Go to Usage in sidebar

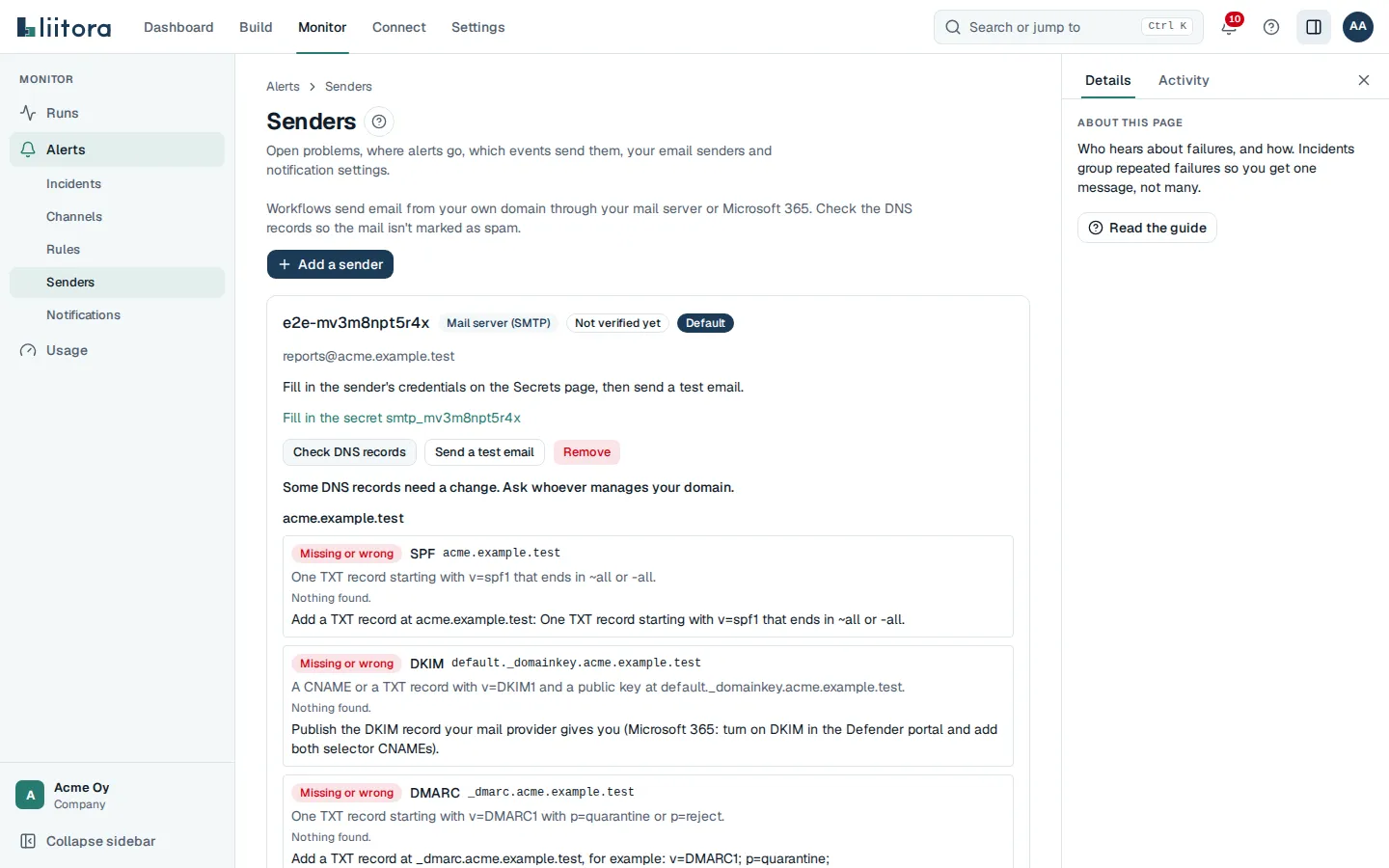117,350
